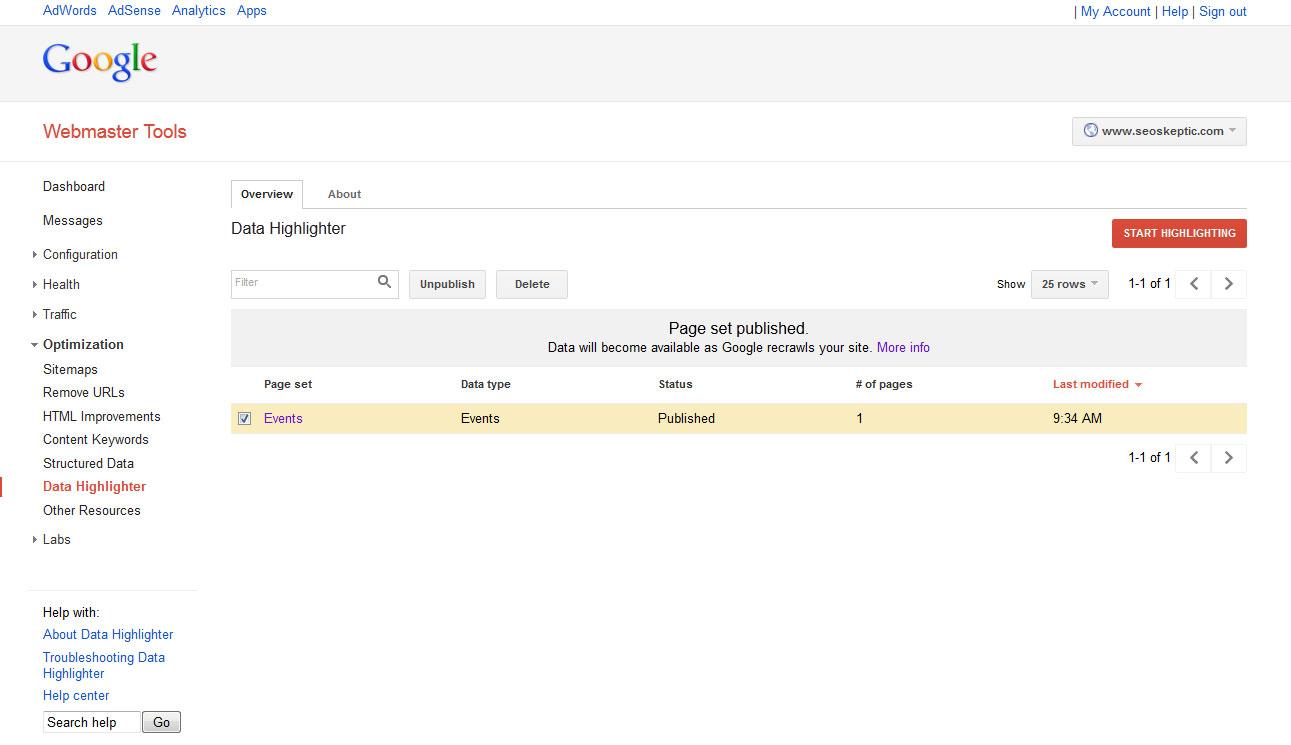Open the Apps link

(x=252, y=11)
